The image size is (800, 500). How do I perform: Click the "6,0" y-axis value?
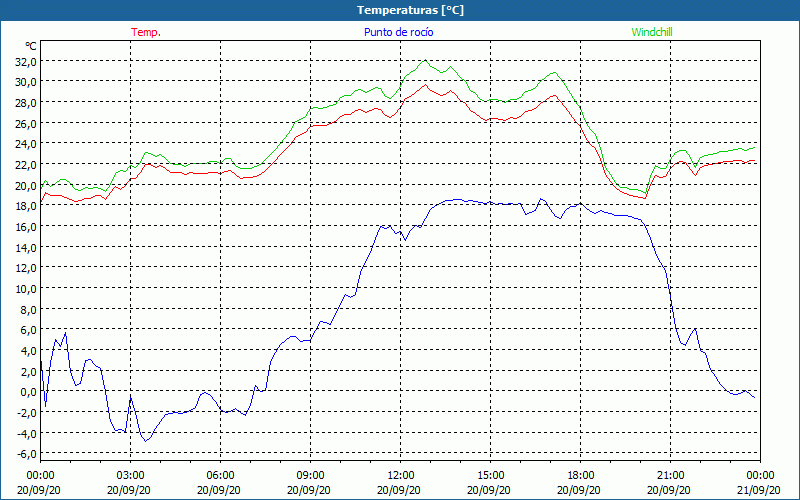tap(28, 331)
